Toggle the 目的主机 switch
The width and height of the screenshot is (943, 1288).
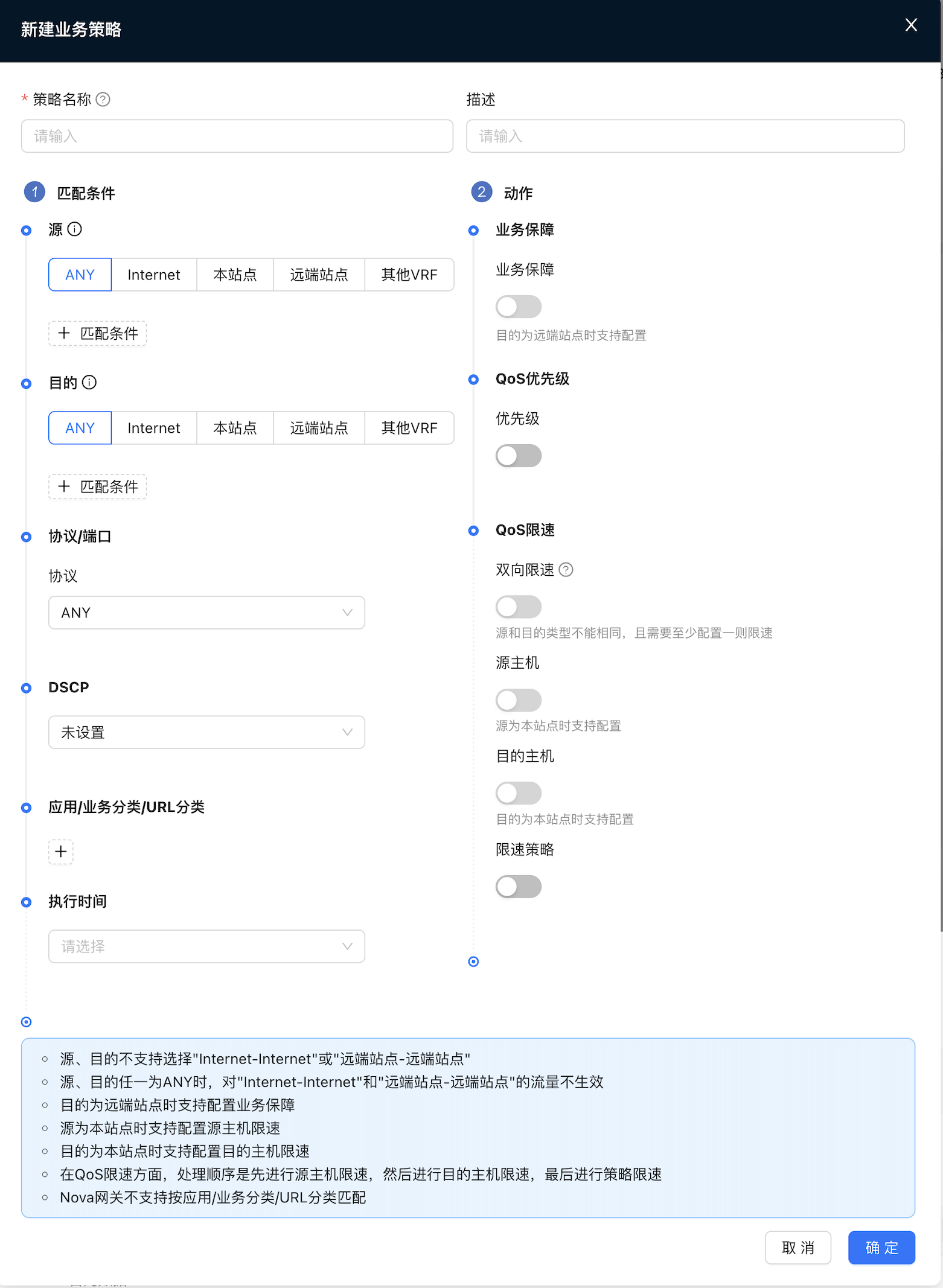(519, 793)
